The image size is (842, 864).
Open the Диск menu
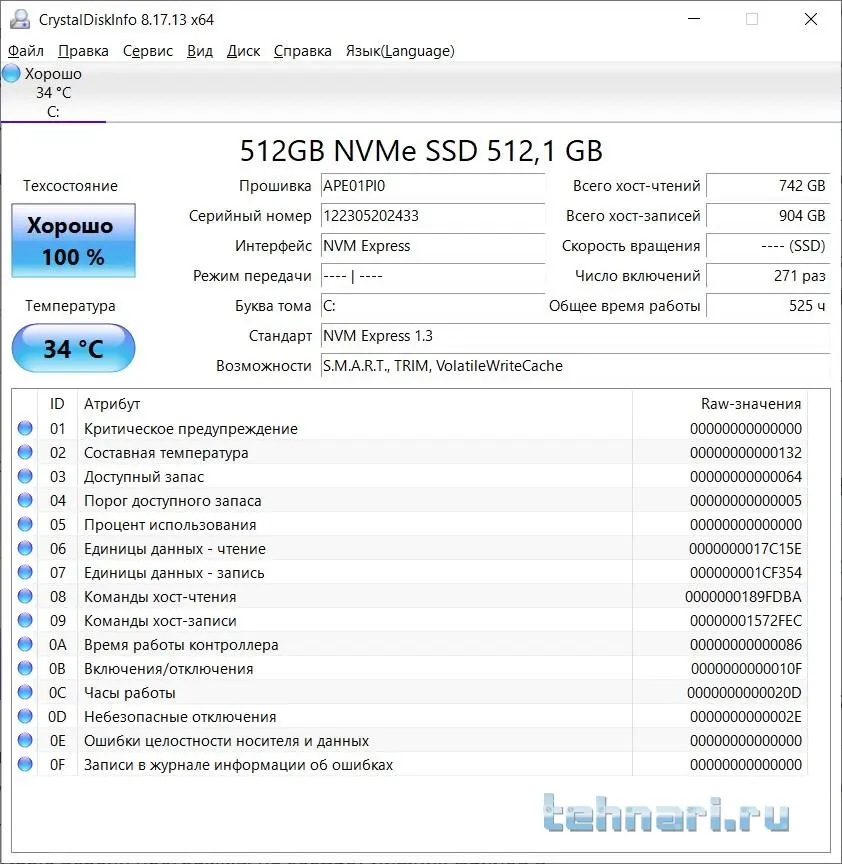[244, 51]
